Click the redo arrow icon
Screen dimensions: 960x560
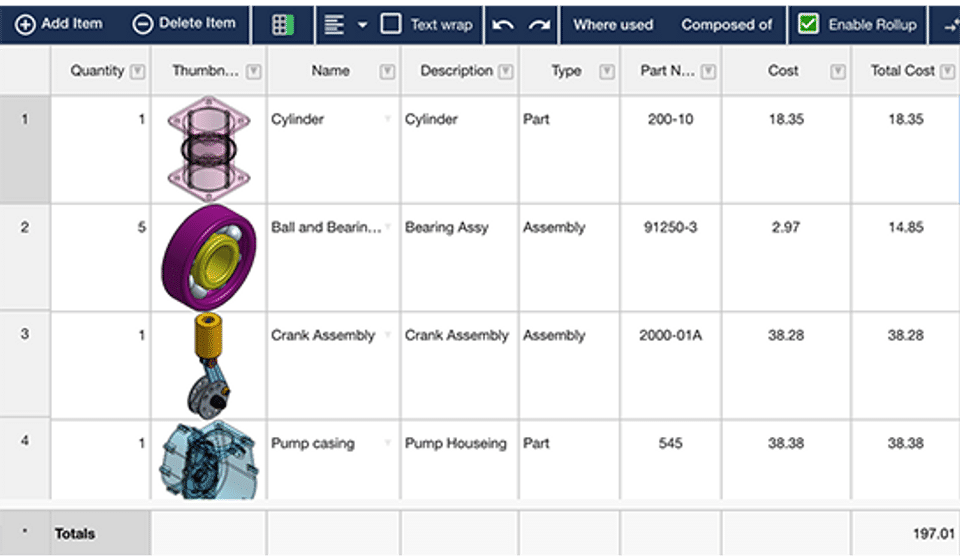[x=539, y=26]
